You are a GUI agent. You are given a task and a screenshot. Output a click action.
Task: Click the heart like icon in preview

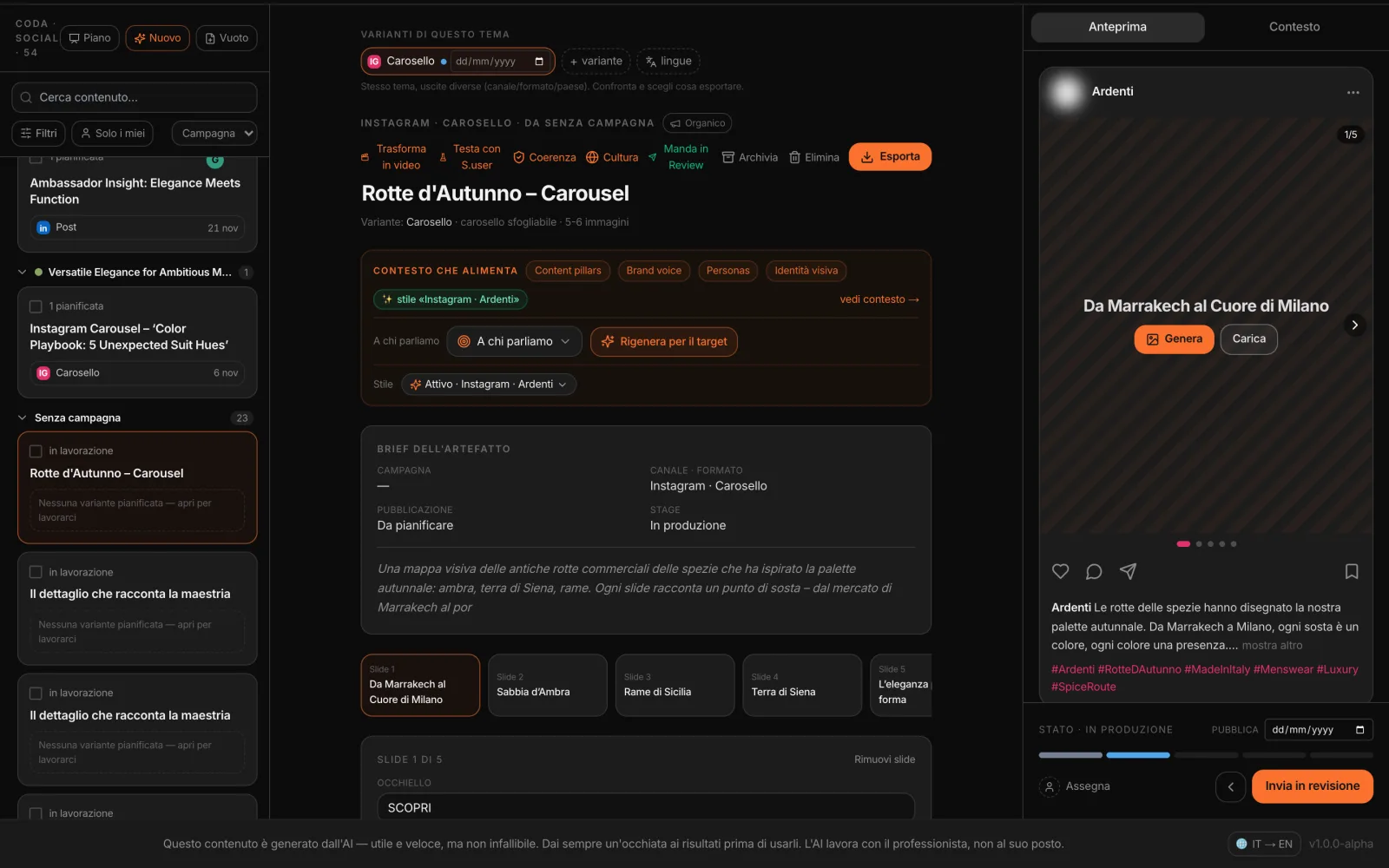tap(1060, 571)
